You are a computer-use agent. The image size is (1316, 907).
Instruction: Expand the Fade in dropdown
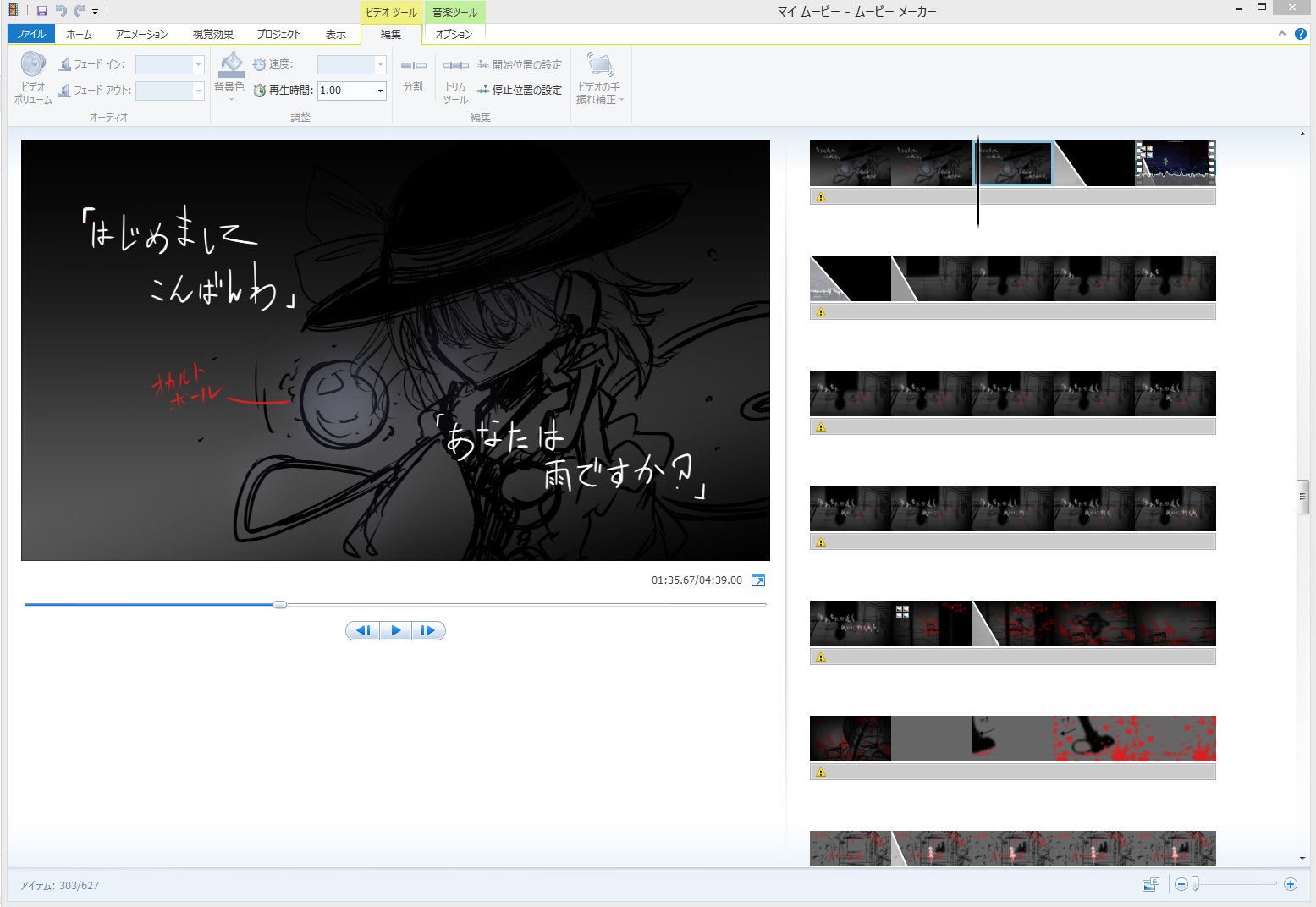[199, 64]
